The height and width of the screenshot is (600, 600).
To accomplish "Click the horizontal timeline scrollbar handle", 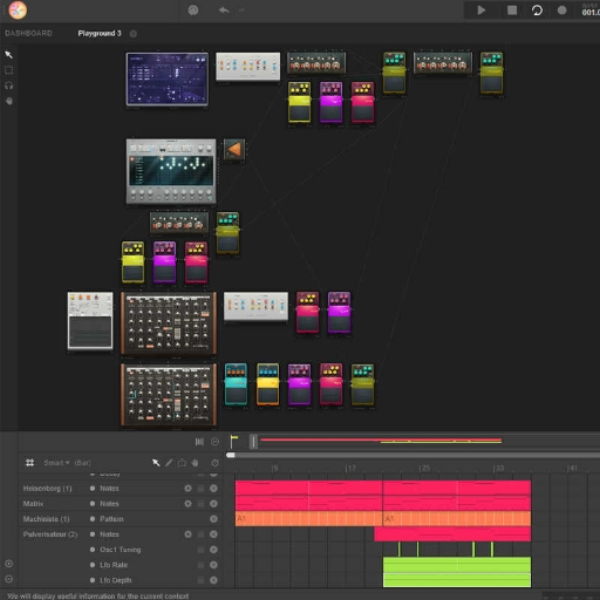I will click(x=231, y=455).
